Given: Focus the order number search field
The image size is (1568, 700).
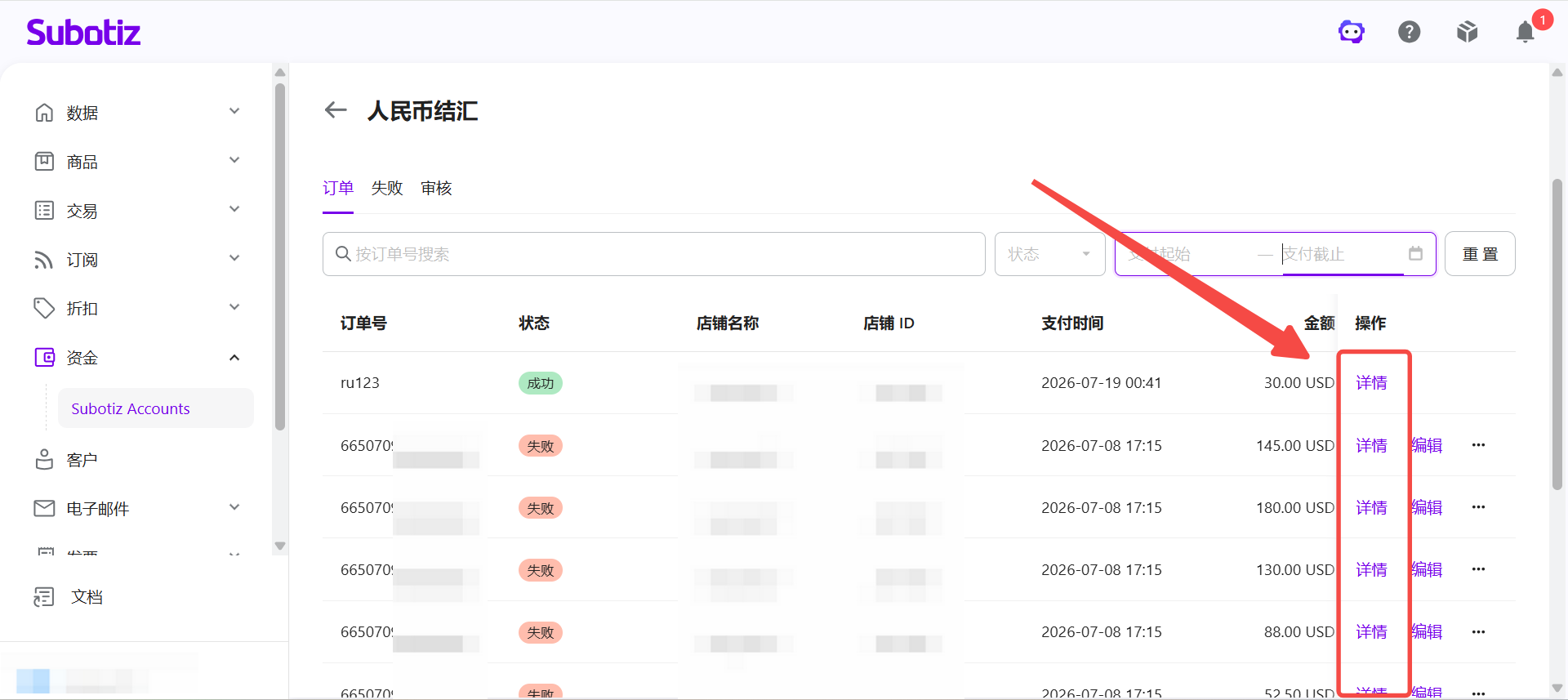Looking at the screenshot, I should [653, 254].
